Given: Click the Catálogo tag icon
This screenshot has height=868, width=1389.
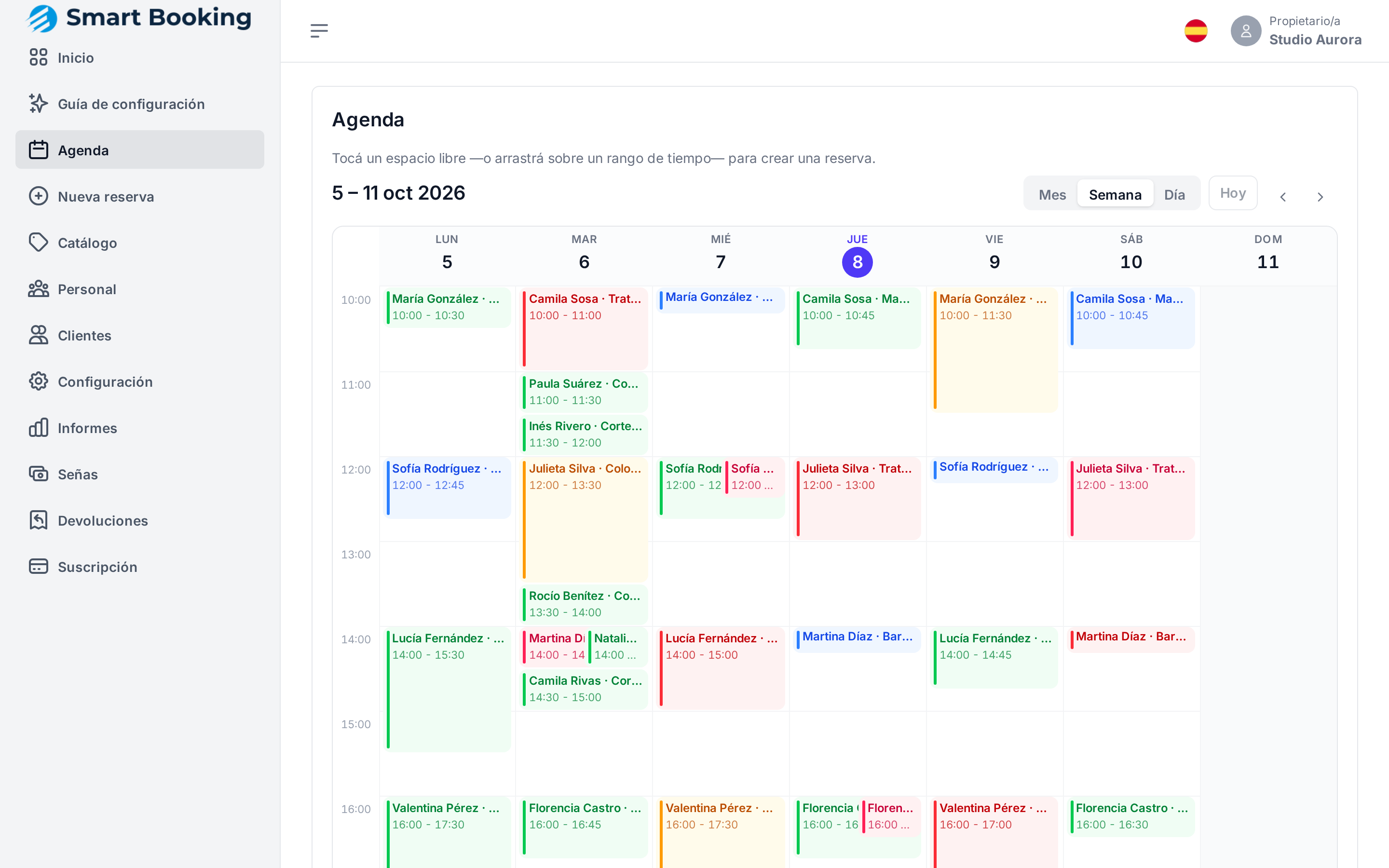Looking at the screenshot, I should (x=39, y=243).
